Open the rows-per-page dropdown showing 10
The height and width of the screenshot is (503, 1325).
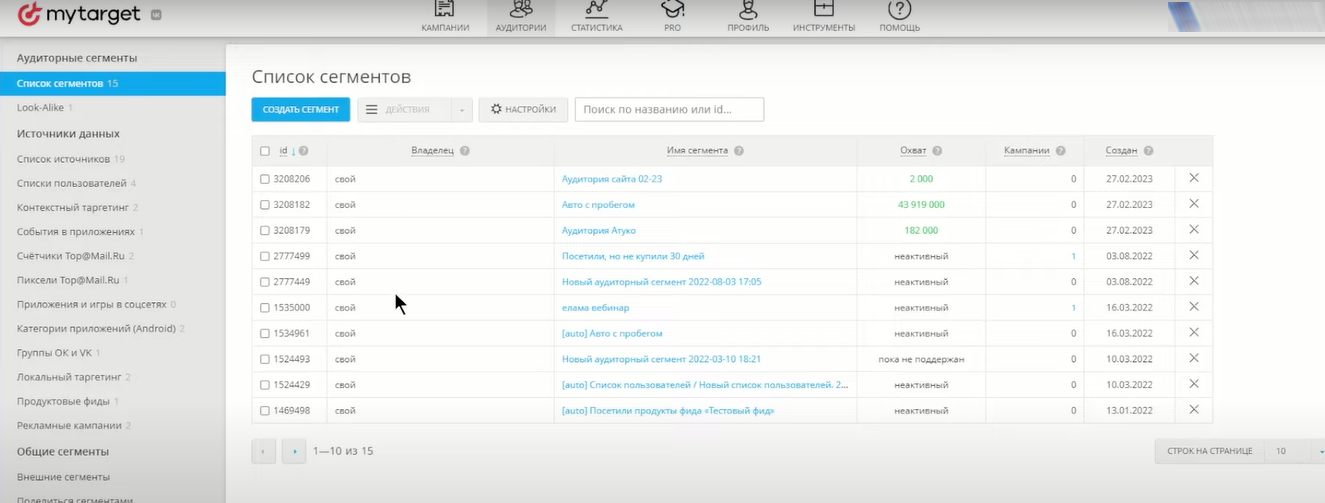(x=1295, y=452)
